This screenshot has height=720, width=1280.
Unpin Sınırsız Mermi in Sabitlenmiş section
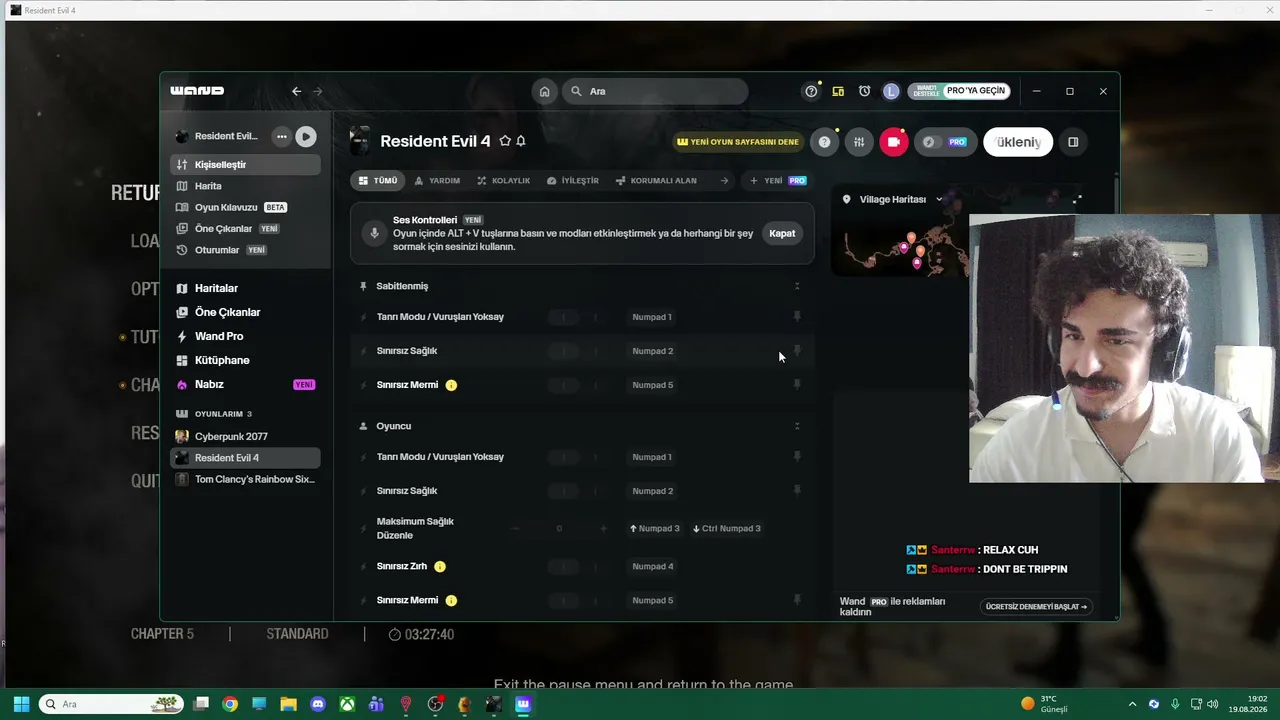click(x=797, y=385)
